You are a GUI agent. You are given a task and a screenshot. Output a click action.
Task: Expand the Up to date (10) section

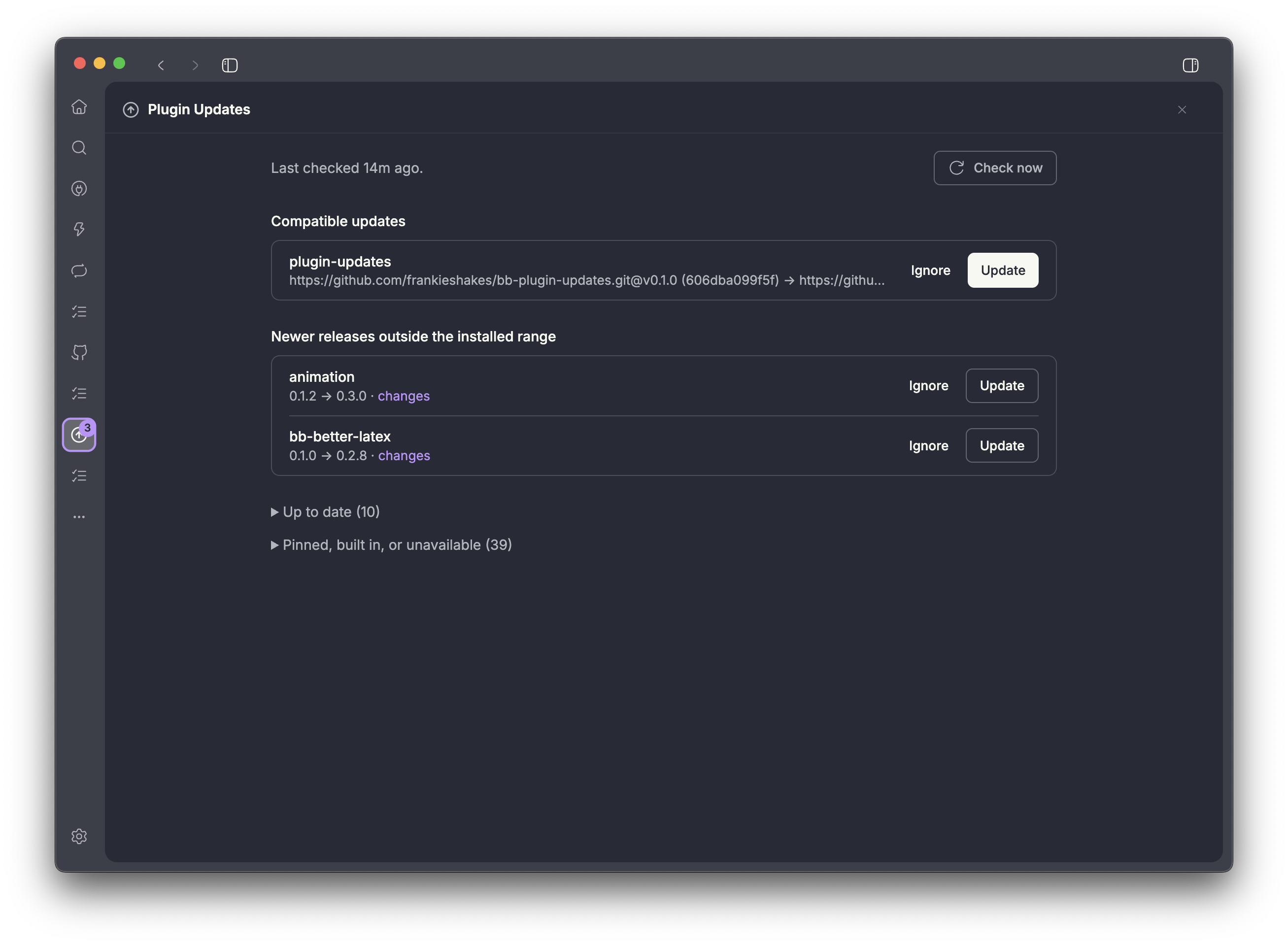point(325,512)
